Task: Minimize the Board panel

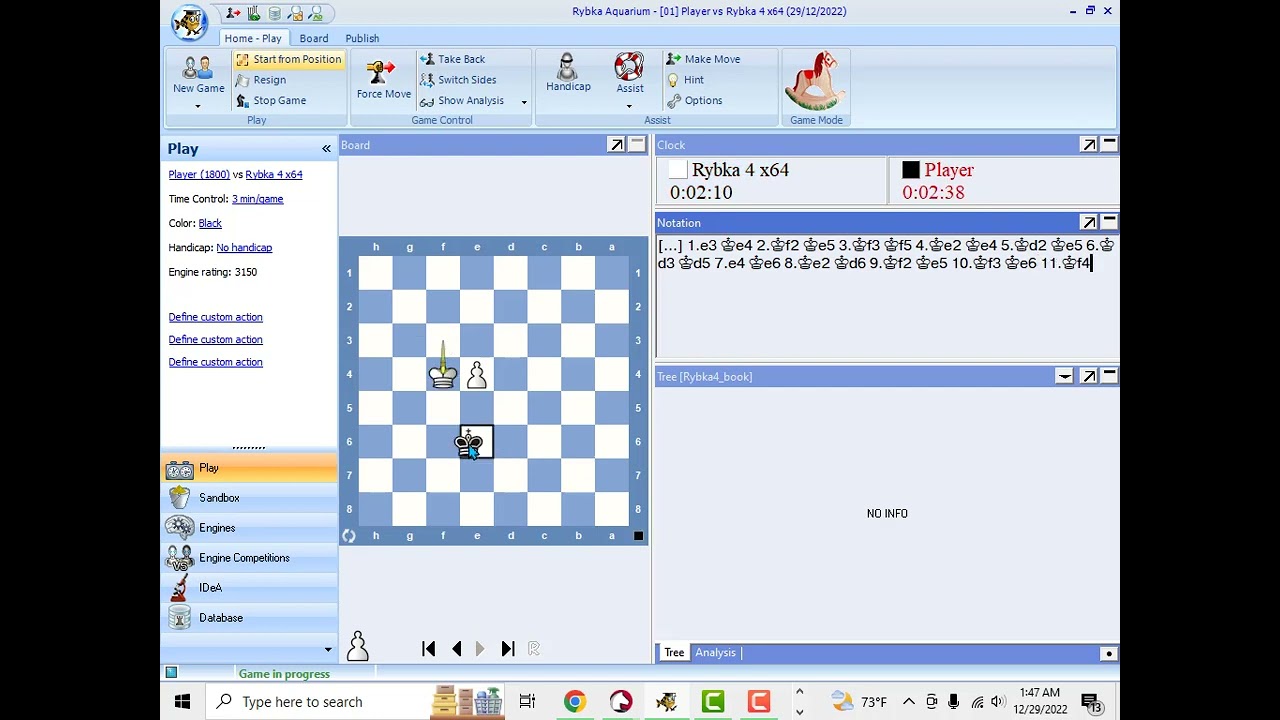Action: pyautogui.click(x=637, y=145)
